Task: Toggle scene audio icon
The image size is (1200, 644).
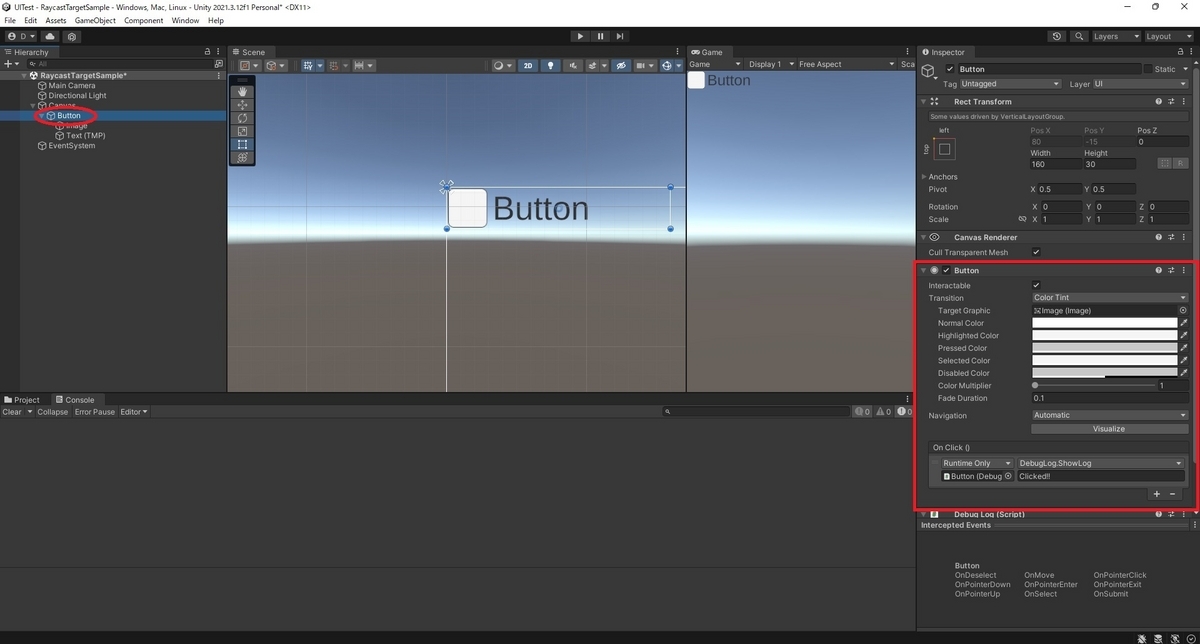Action: pyautogui.click(x=572, y=65)
